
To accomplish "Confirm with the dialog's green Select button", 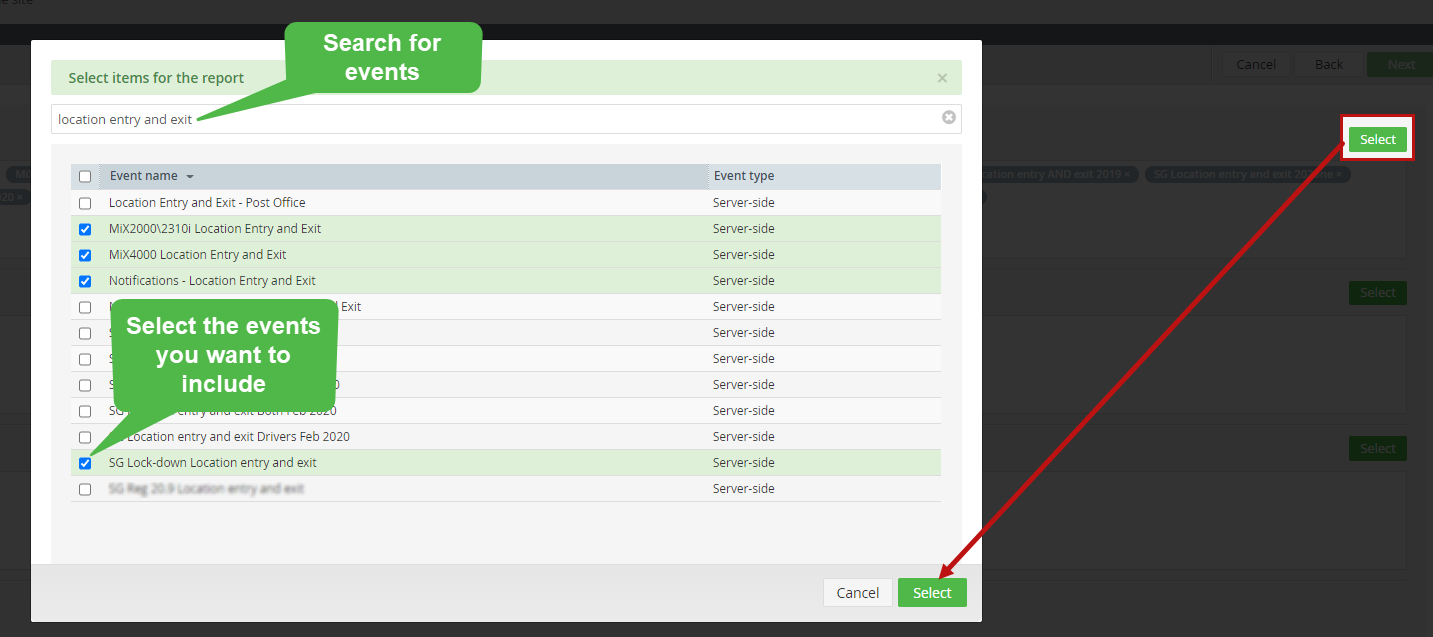I will click(932, 593).
